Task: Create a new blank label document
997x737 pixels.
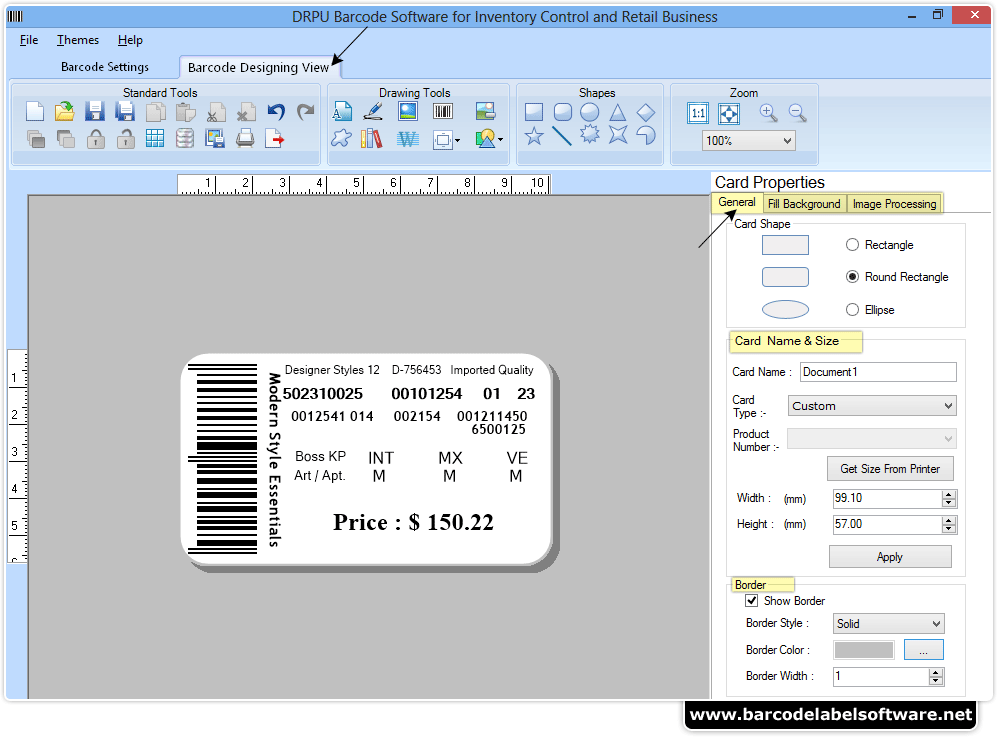Action: coord(35,112)
